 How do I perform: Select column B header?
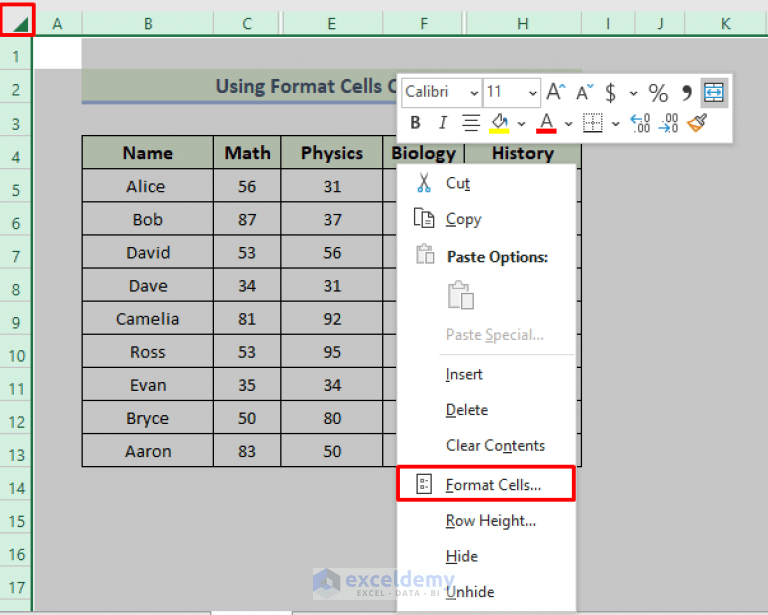[148, 24]
